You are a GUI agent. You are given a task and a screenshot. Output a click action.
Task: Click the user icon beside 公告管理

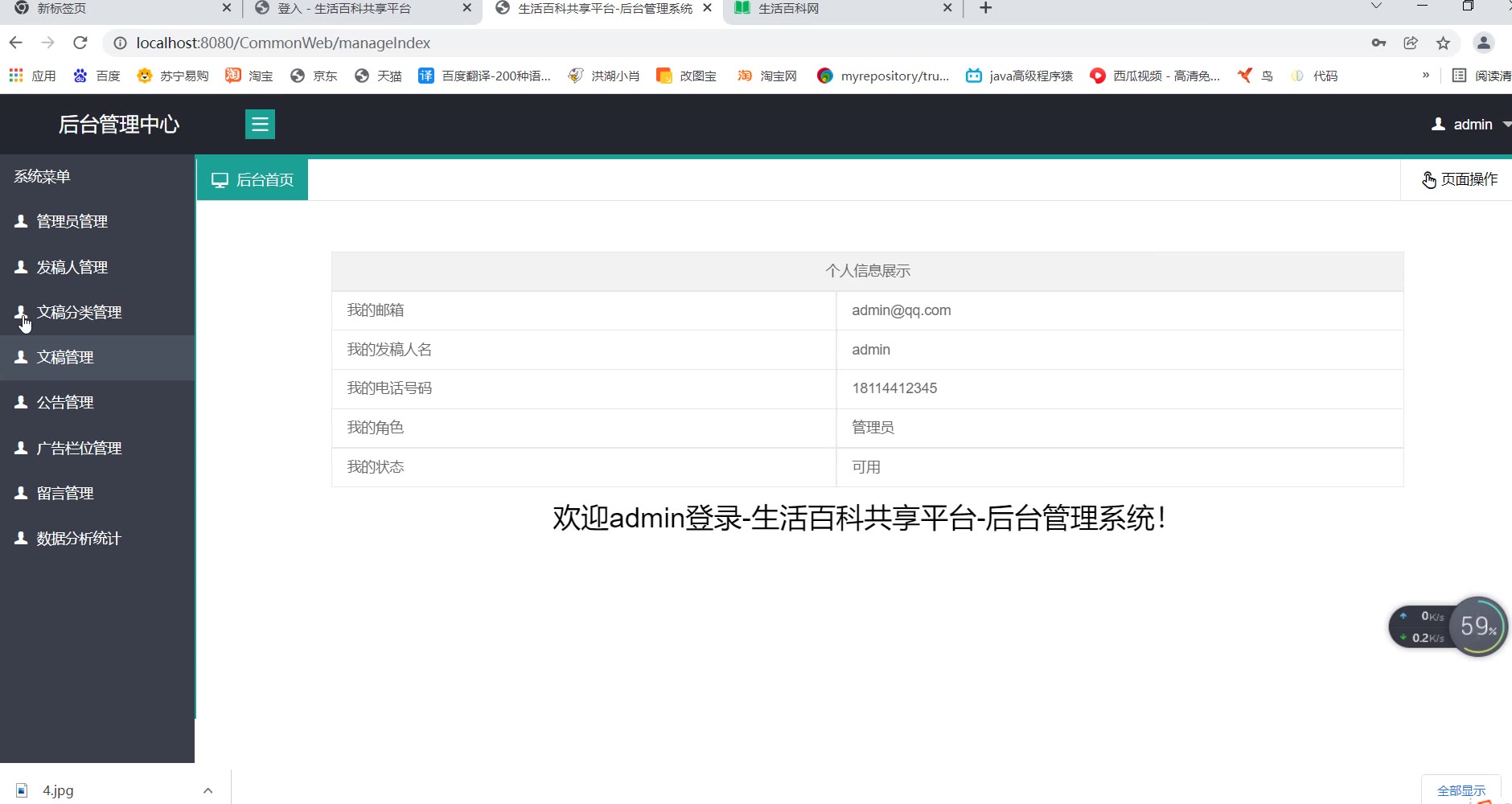coord(22,402)
